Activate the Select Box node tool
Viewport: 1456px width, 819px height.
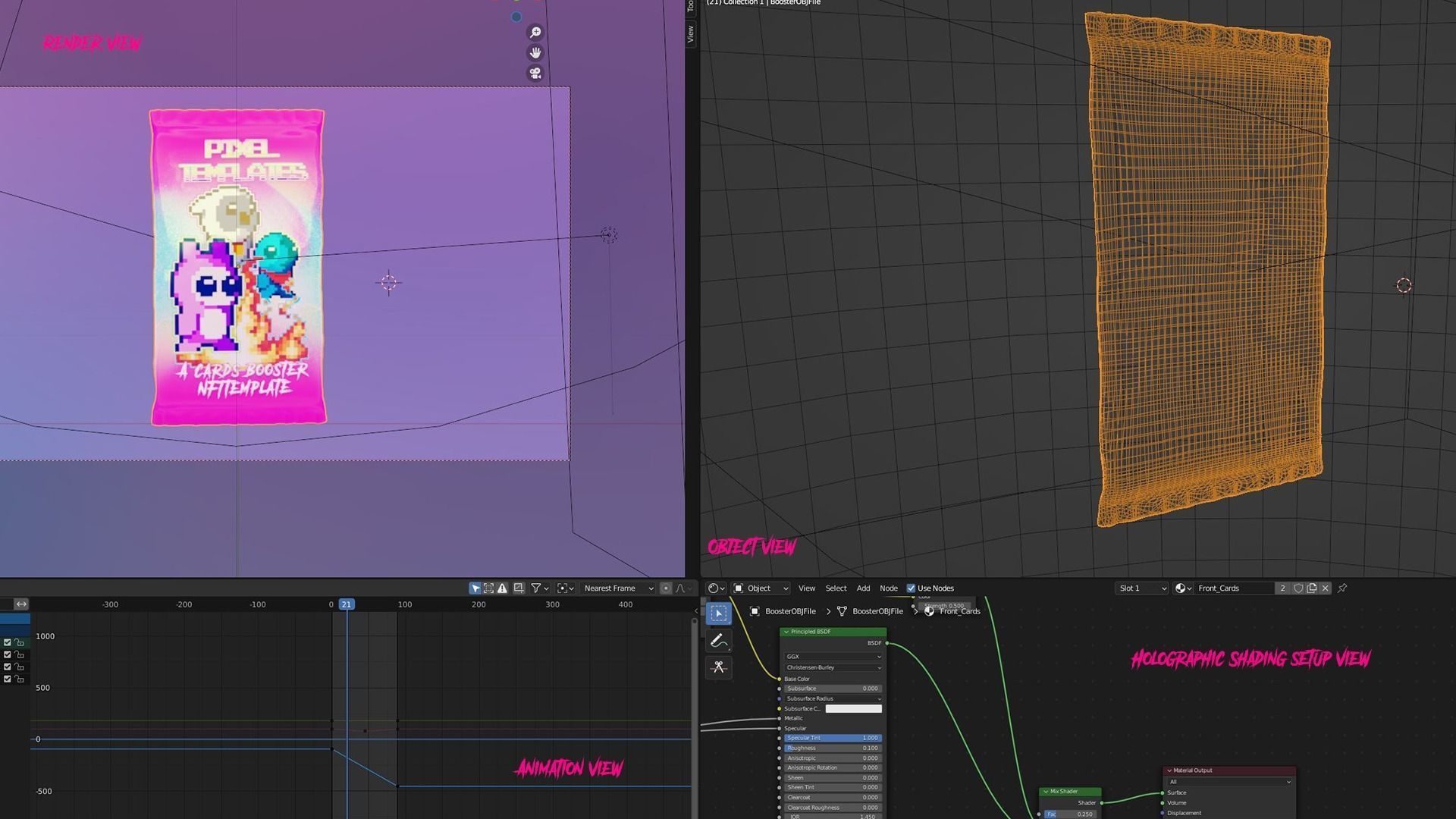(718, 613)
